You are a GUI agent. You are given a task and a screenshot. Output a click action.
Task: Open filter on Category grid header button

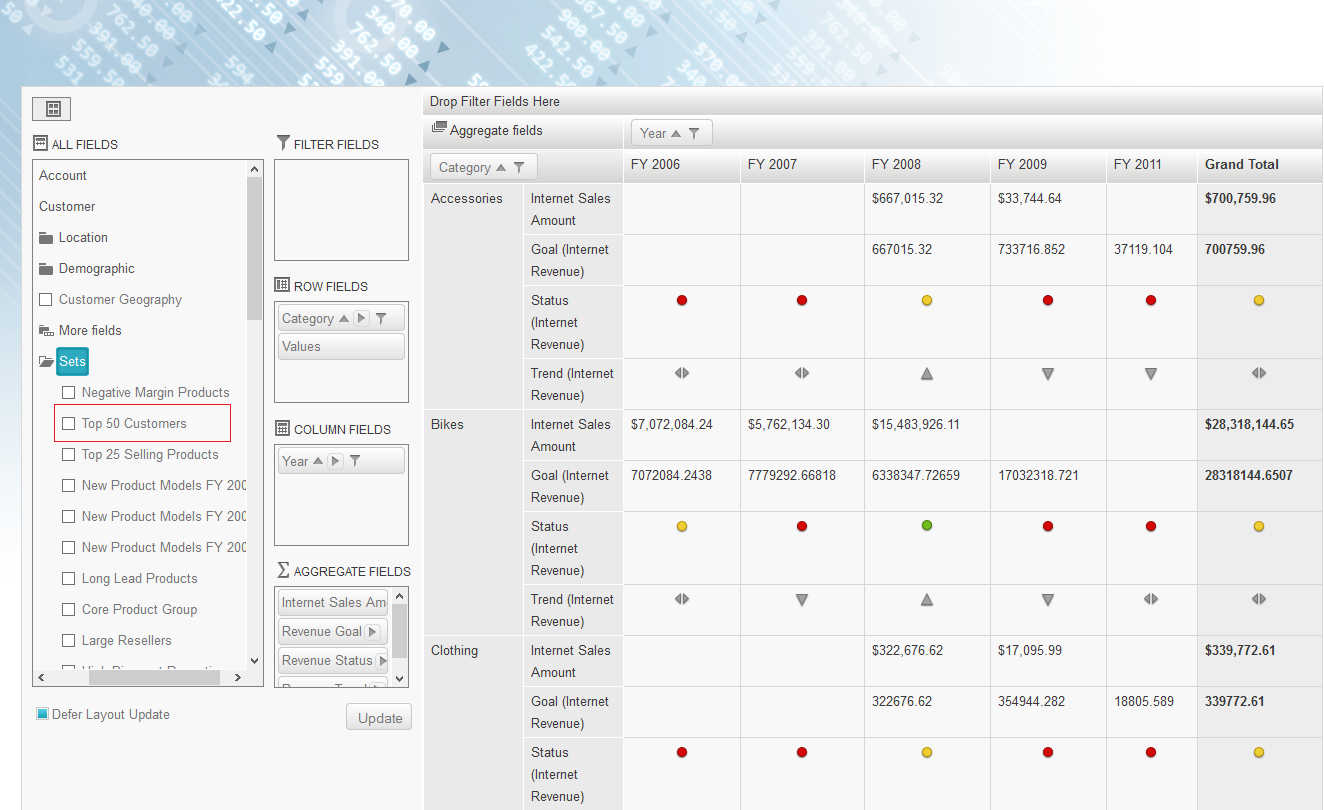point(519,167)
